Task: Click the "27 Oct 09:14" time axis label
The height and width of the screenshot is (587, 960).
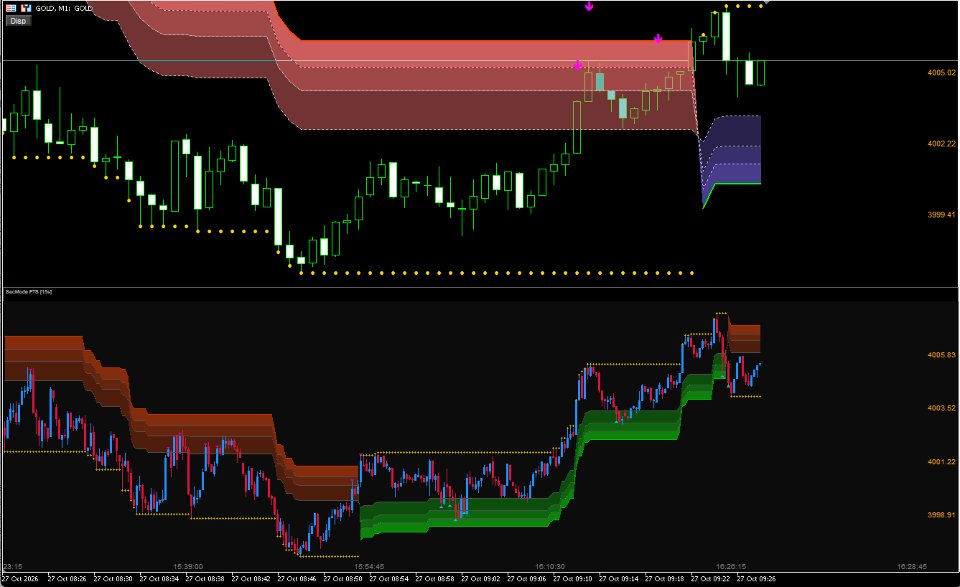Action: coord(618,578)
